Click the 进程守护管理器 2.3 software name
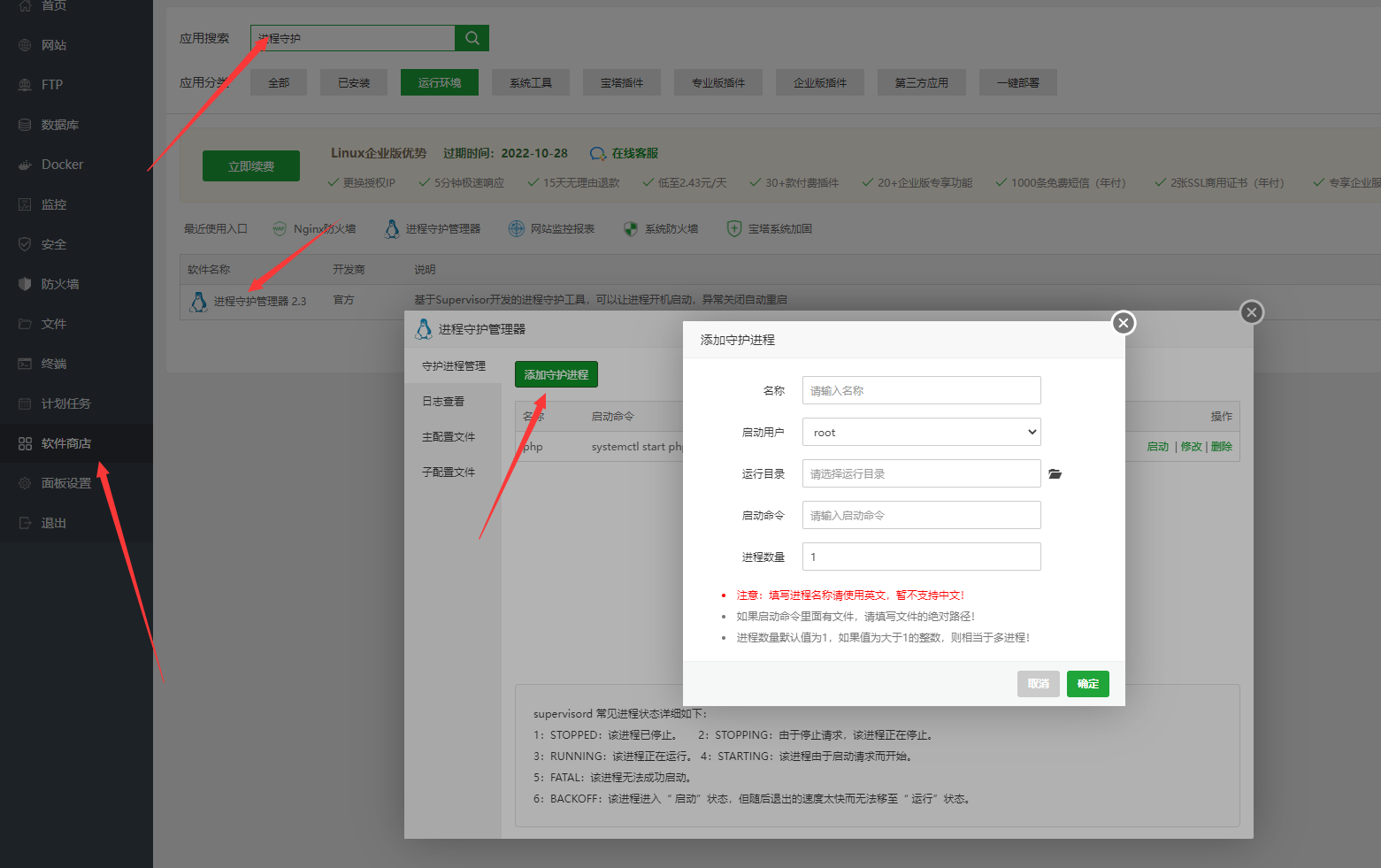1381x868 pixels. click(x=260, y=302)
